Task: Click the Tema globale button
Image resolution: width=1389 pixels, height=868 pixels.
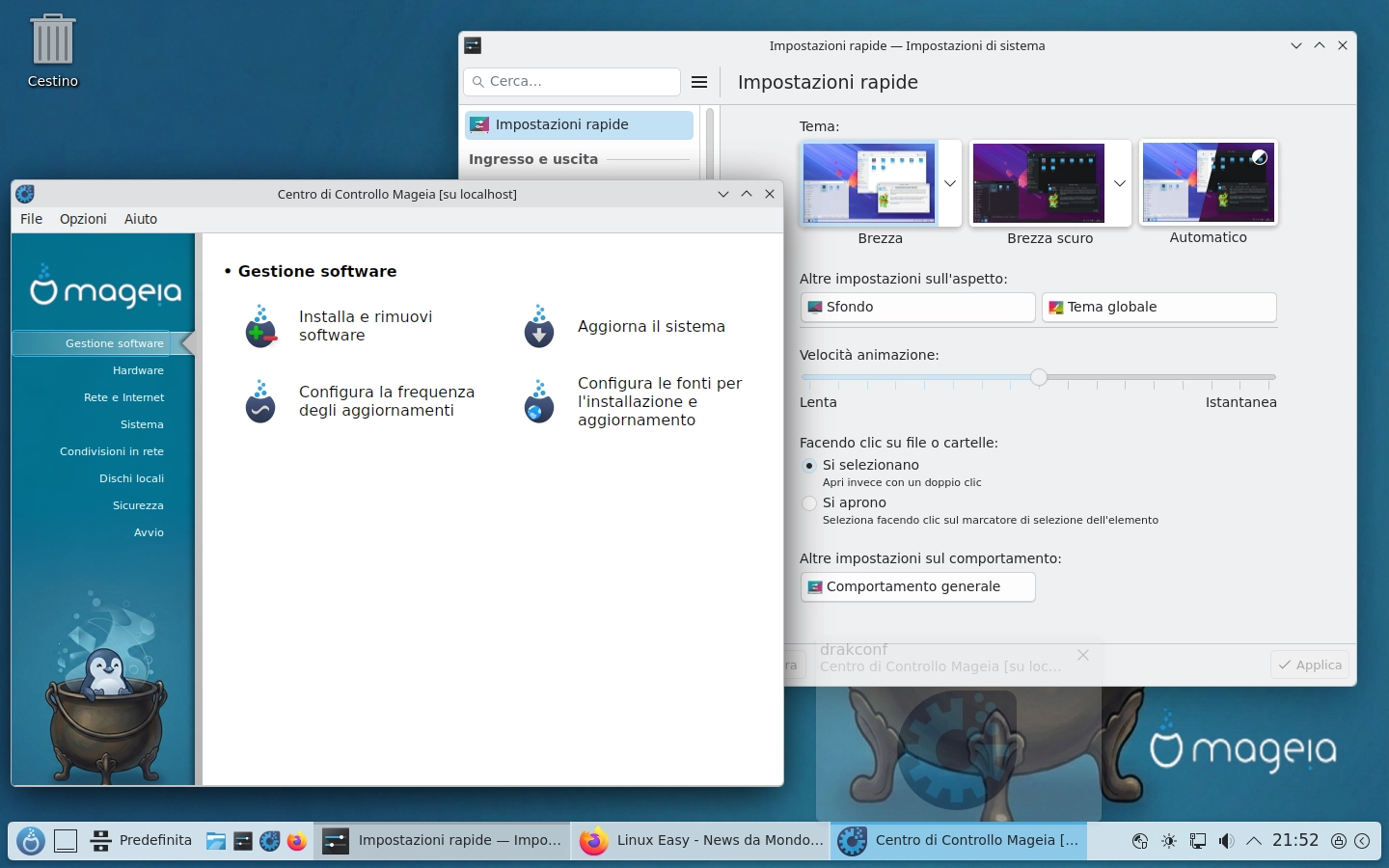Action: [1159, 307]
